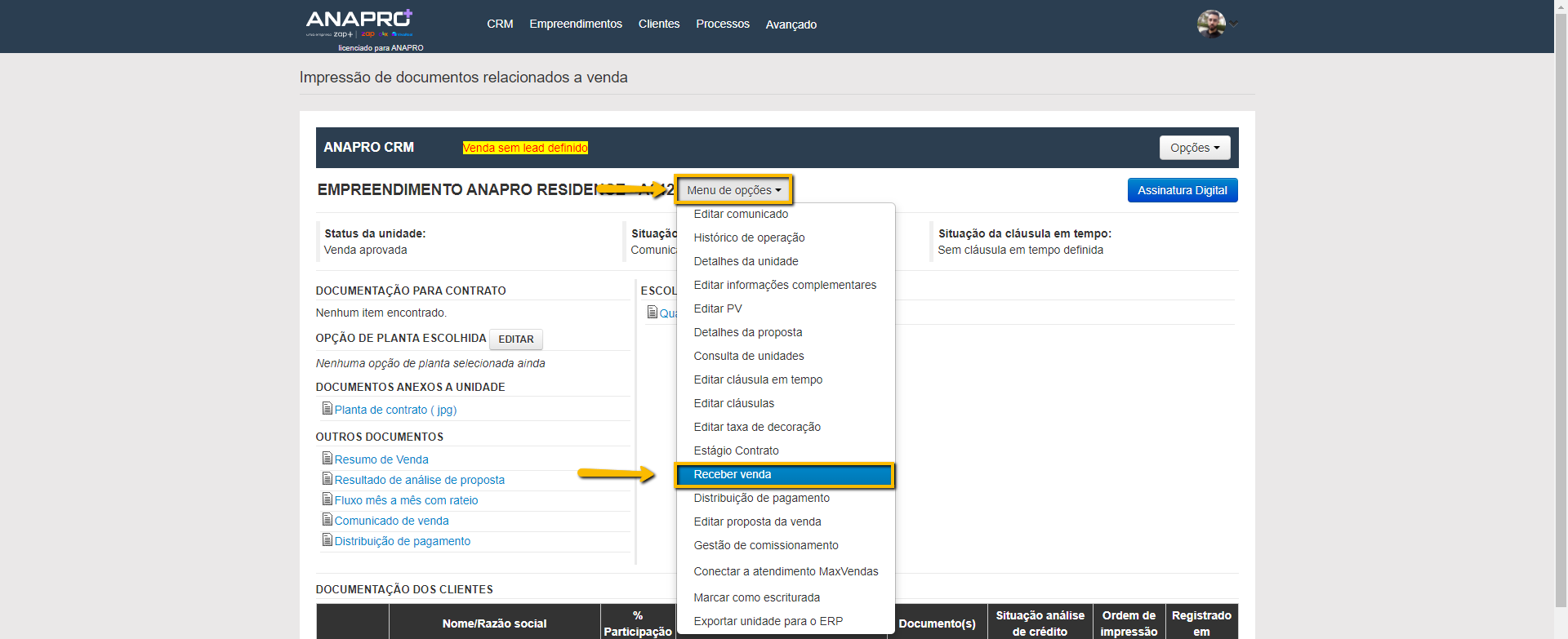Expand the Opções dropdown button
Screen dimensions: 1568x639
(x=1194, y=148)
